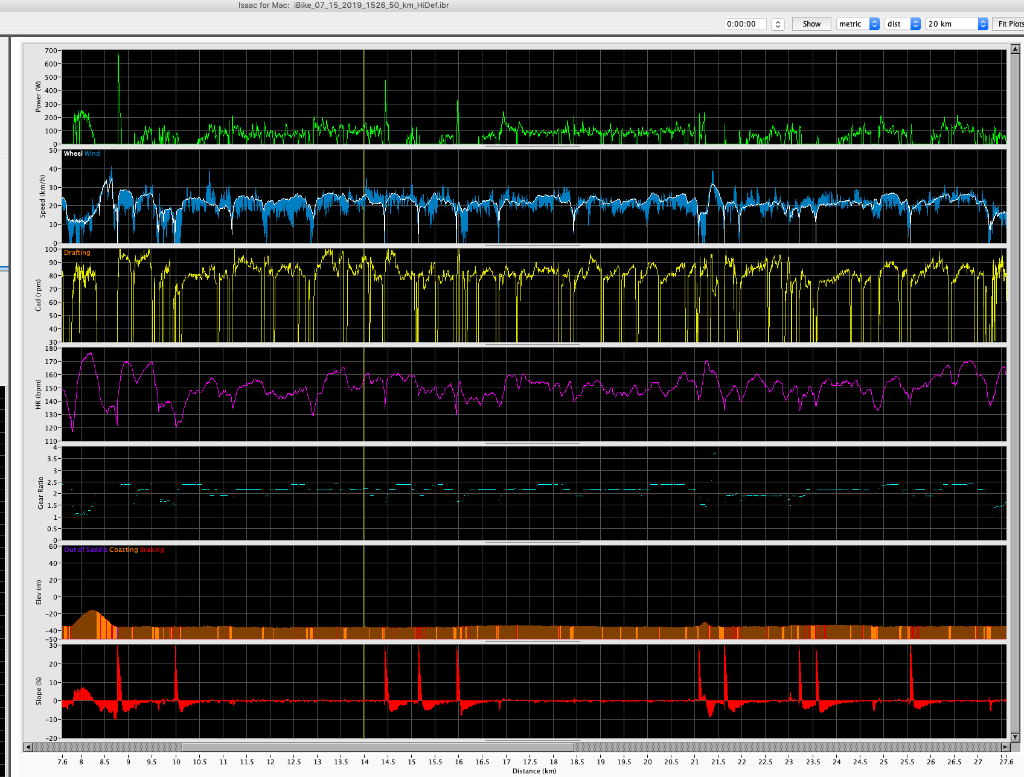Viewport: 1024px width, 777px height.
Task: Click the horizontal scrollbar right arrow
Action: pos(1004,746)
